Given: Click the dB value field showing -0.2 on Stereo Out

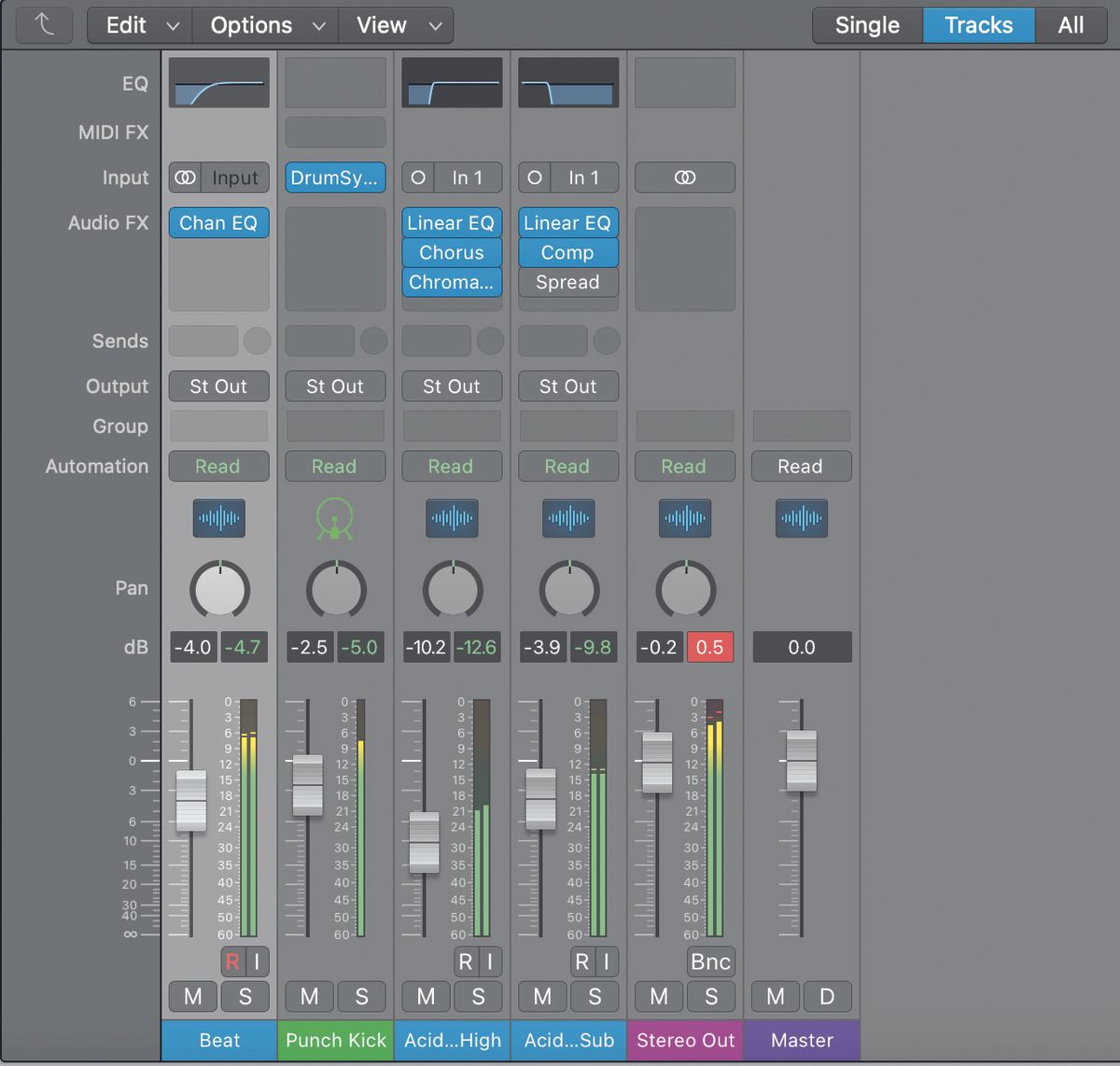Looking at the screenshot, I should (659, 647).
